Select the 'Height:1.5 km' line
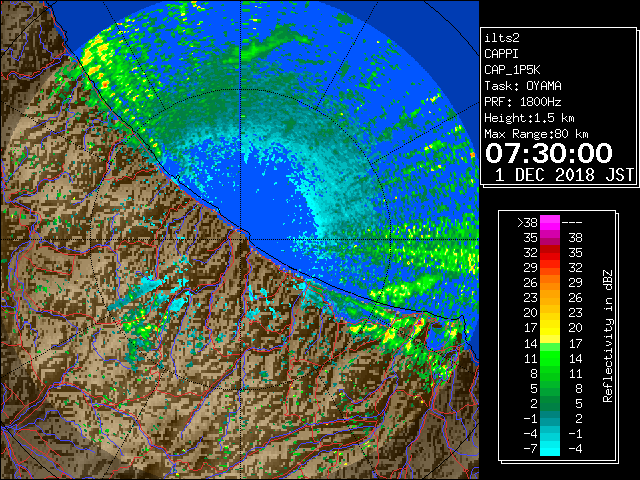The width and height of the screenshot is (640, 480). [x=529, y=118]
